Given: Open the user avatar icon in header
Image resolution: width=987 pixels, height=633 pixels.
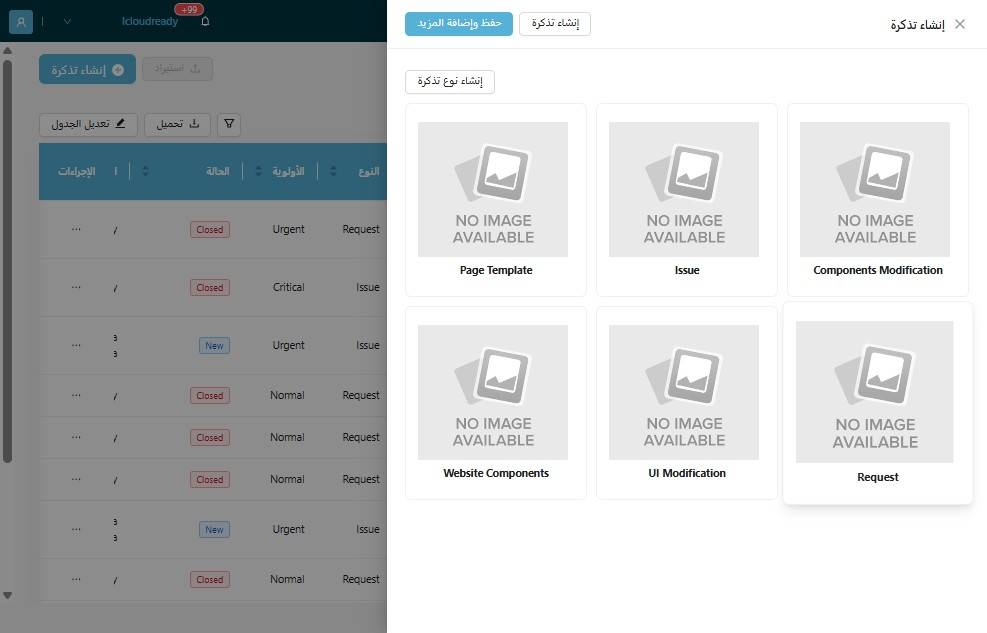Looking at the screenshot, I should 21,22.
